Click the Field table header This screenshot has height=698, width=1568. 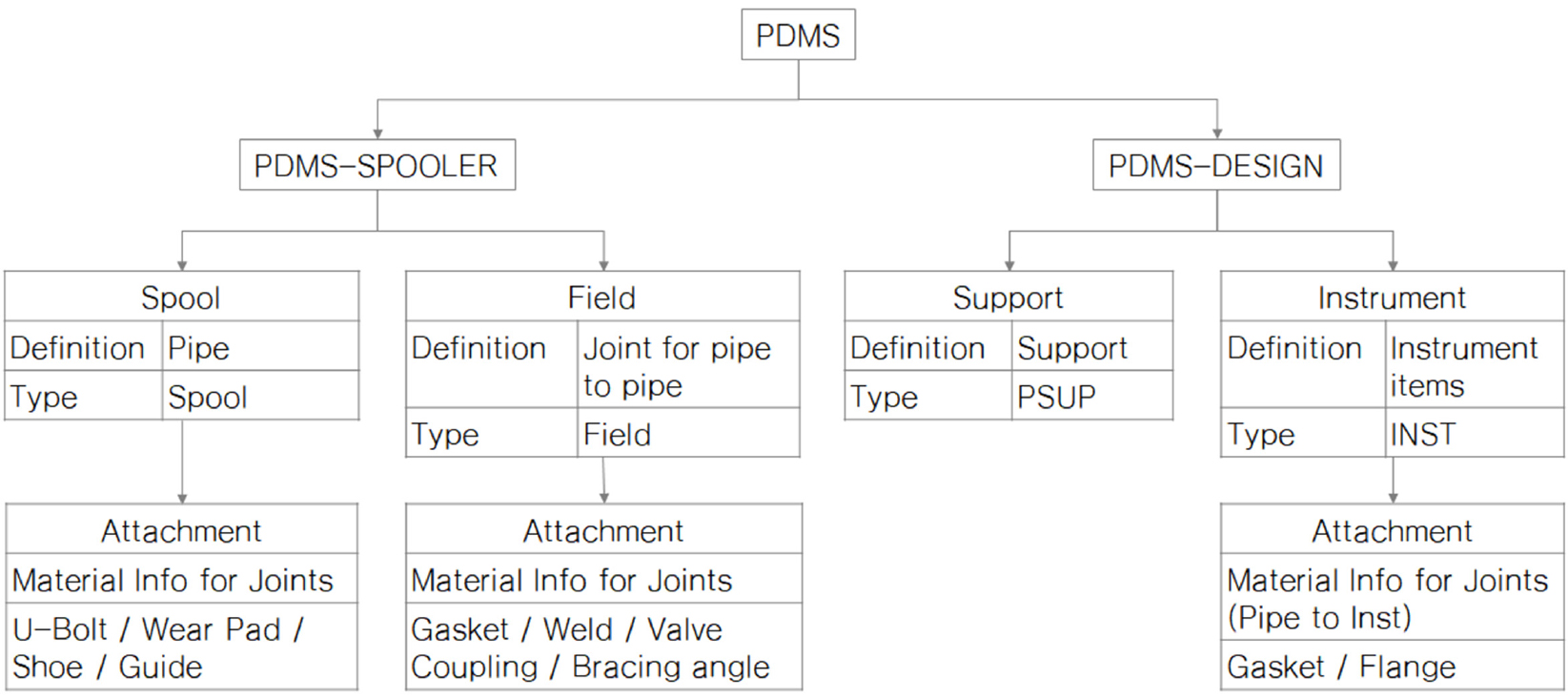[602, 297]
